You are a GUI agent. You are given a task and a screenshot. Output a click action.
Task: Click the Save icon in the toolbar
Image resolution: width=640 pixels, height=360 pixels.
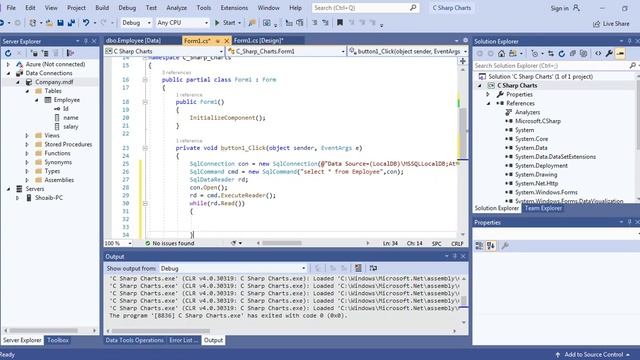pos(60,23)
